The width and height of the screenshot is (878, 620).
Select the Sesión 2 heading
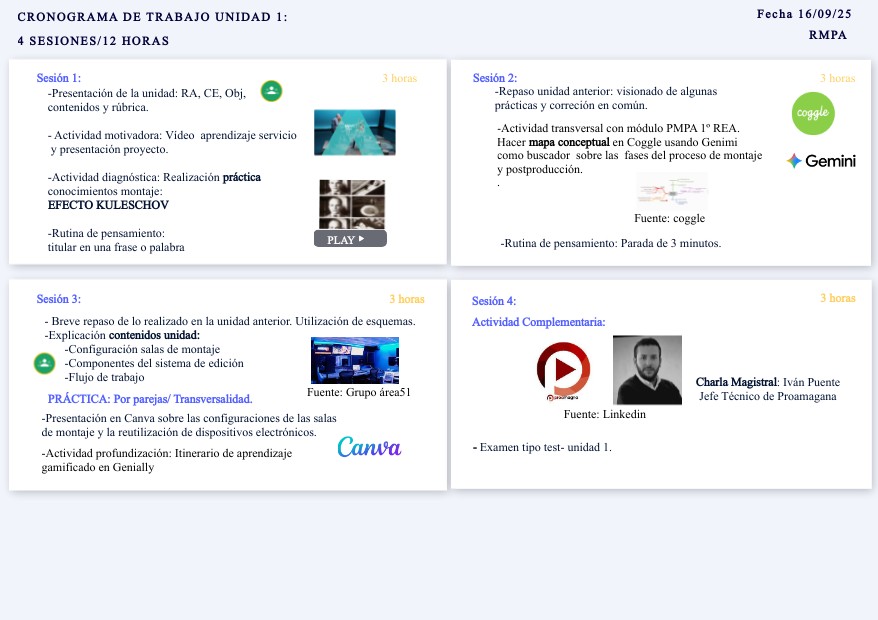point(495,78)
